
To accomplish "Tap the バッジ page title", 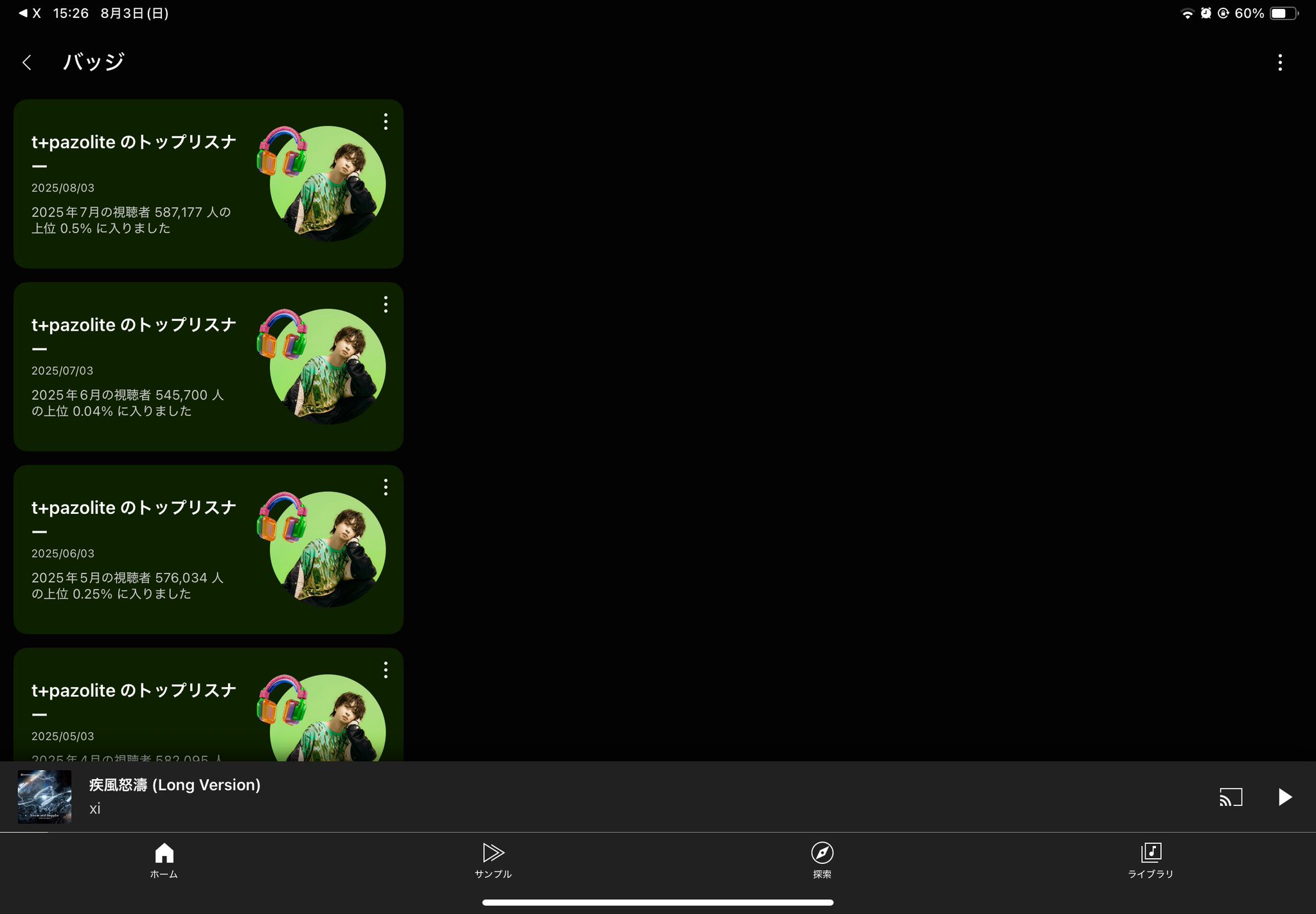I will pyautogui.click(x=94, y=62).
